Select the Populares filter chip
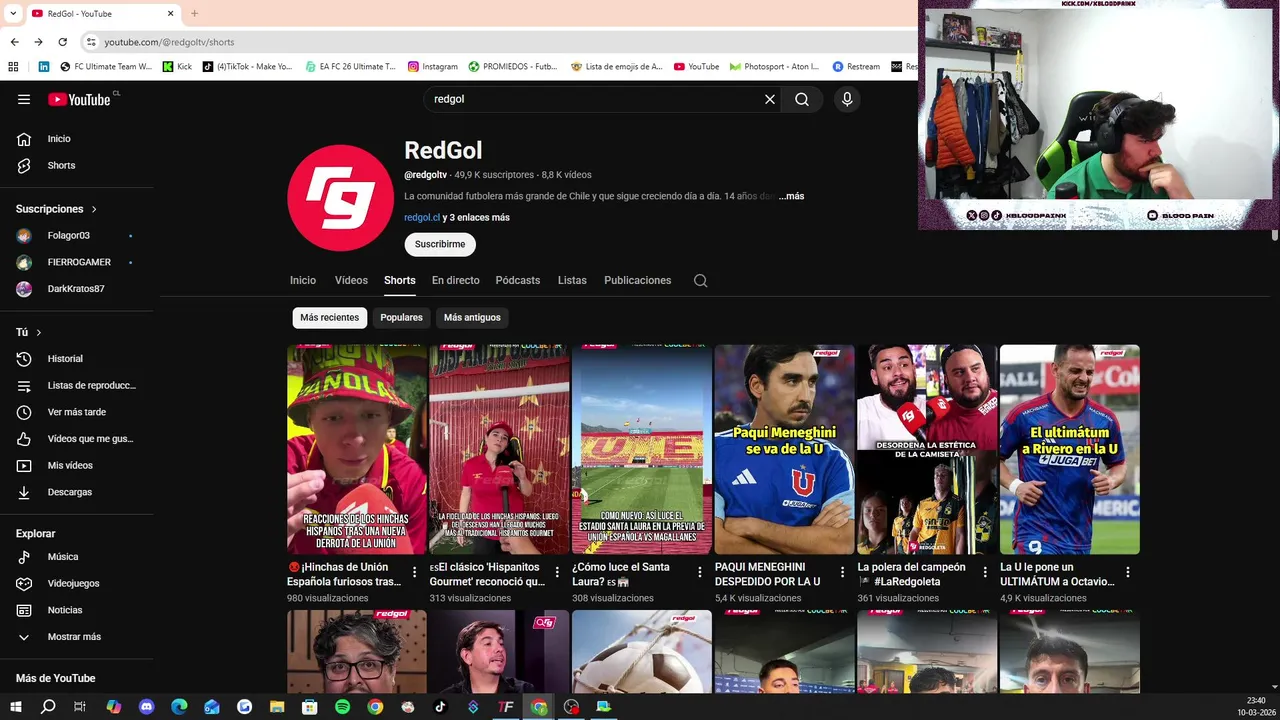 point(401,317)
